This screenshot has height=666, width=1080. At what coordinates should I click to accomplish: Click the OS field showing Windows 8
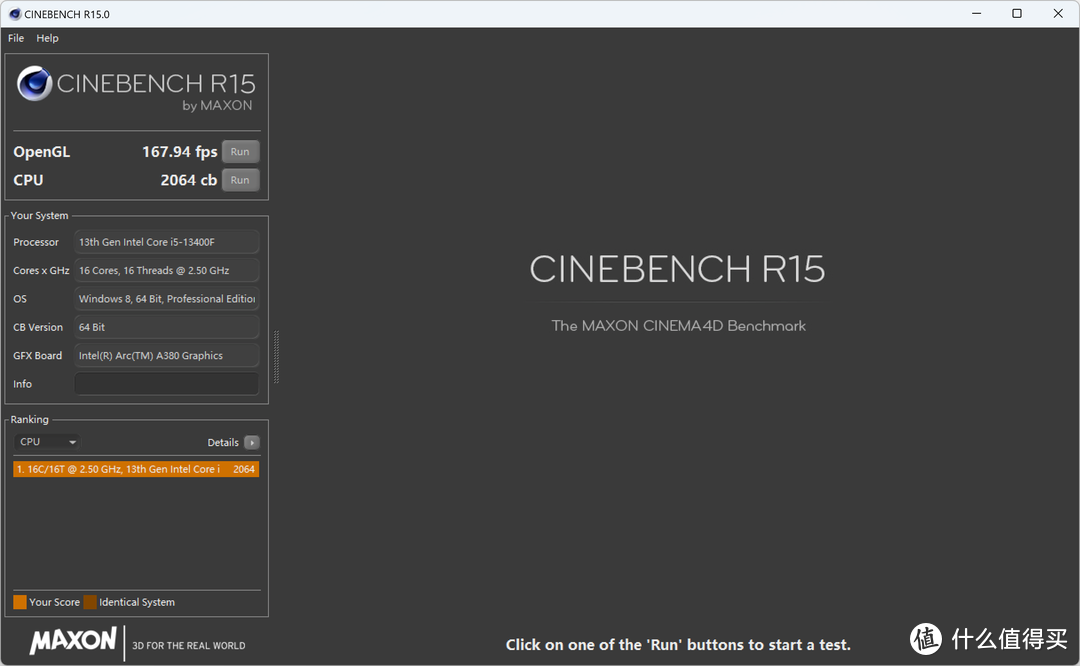click(x=167, y=298)
